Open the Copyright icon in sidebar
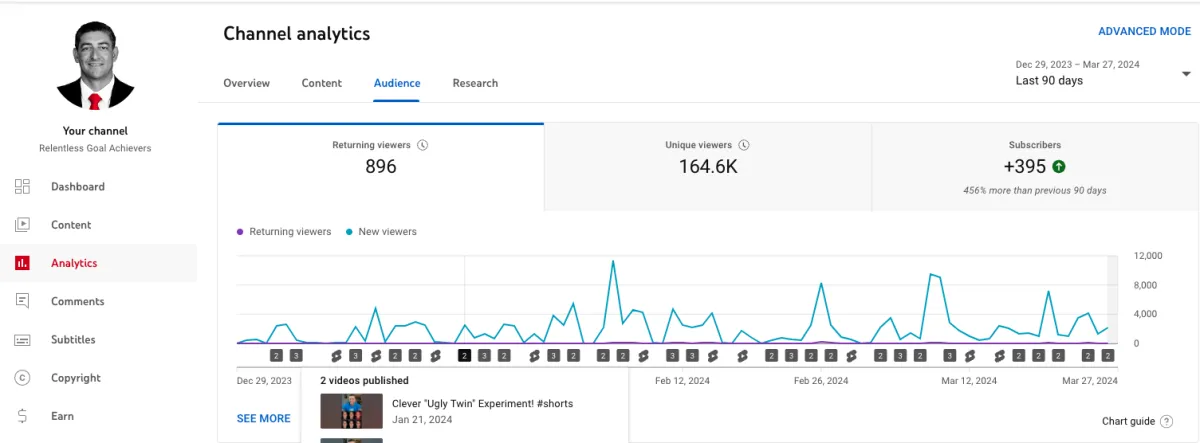 [x=22, y=378]
